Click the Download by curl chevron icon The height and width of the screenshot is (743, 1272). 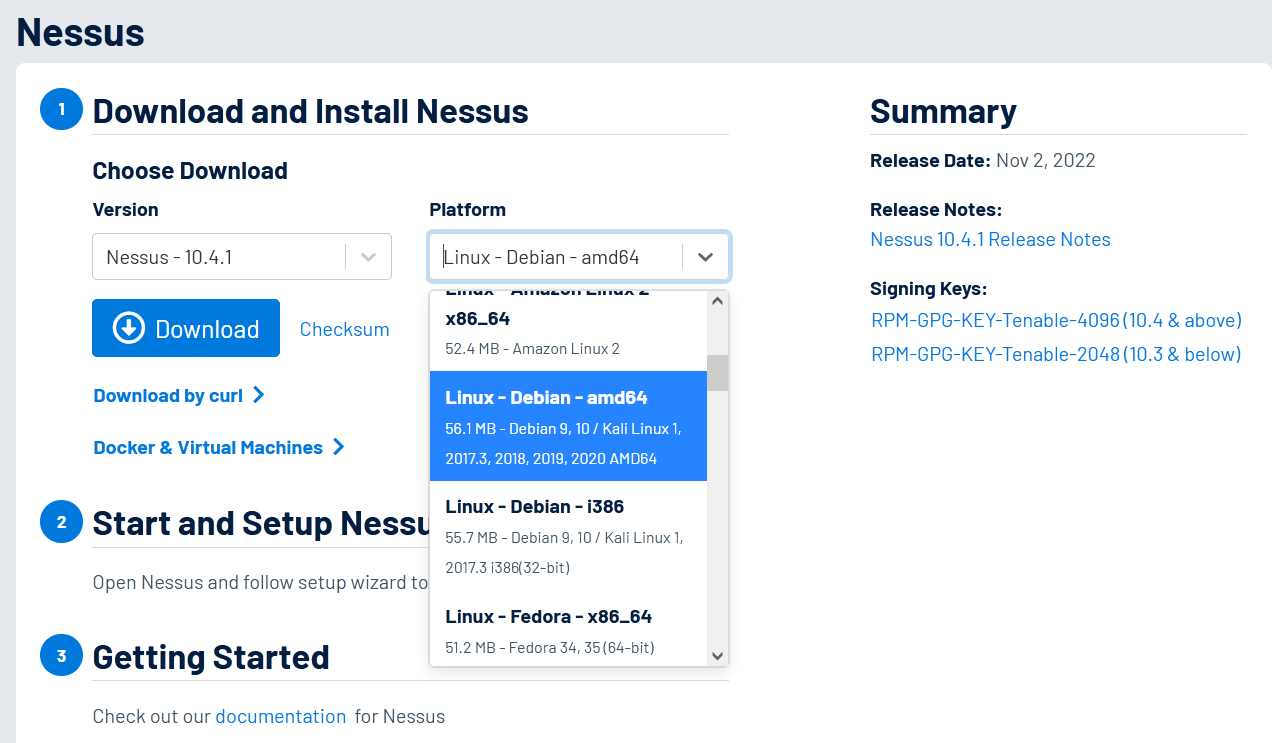pyautogui.click(x=258, y=395)
